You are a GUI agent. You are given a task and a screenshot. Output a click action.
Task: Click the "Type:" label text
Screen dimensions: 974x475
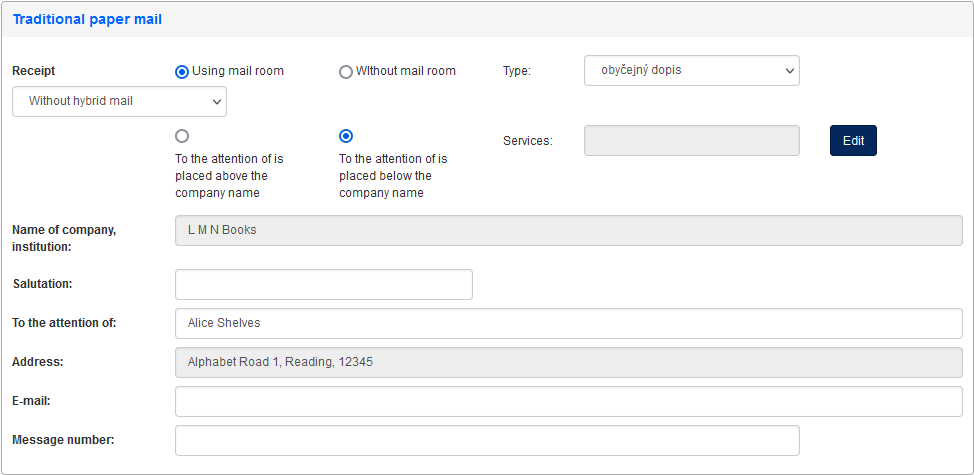516,71
